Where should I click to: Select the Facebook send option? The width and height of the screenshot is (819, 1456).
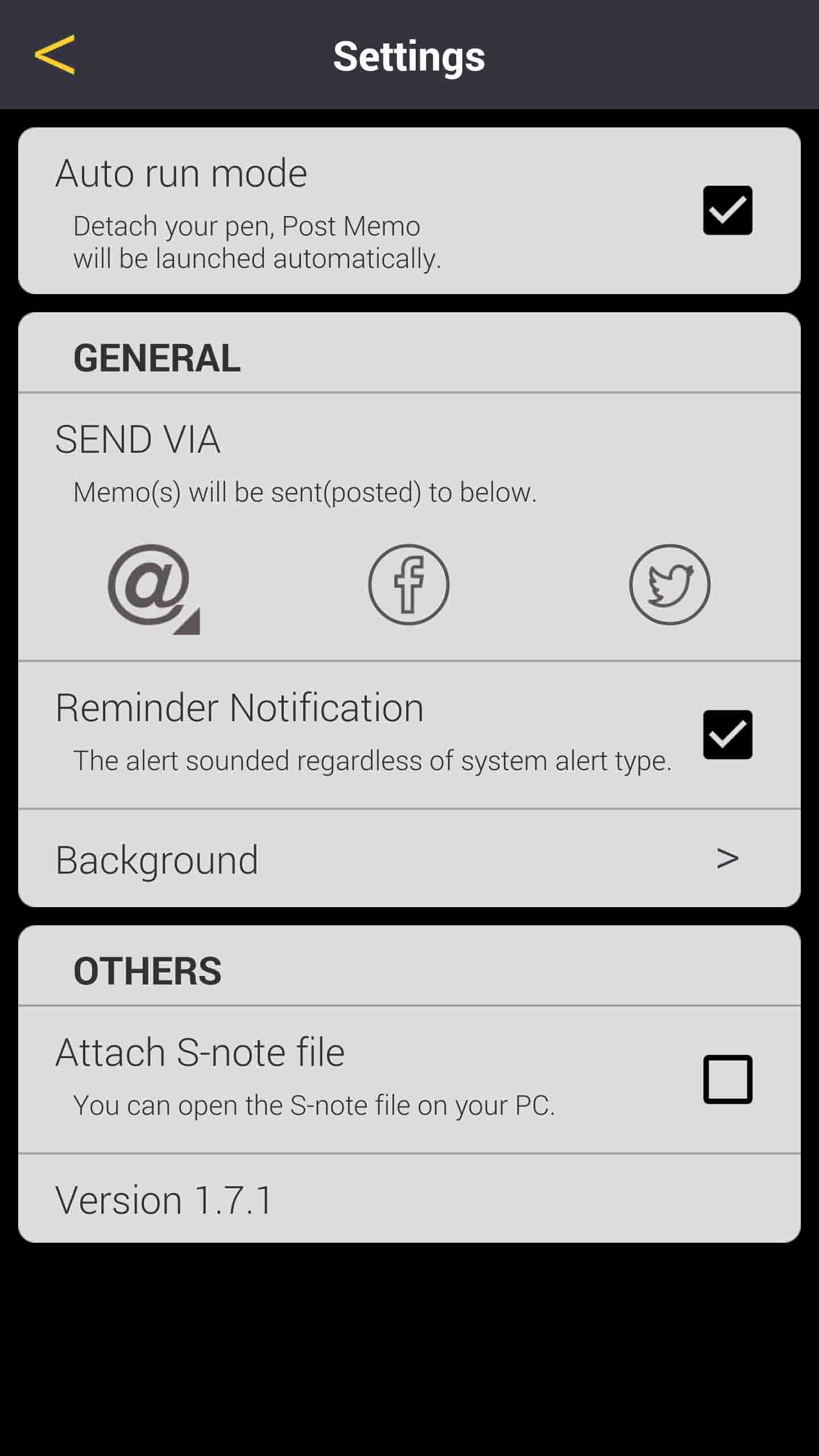408,585
